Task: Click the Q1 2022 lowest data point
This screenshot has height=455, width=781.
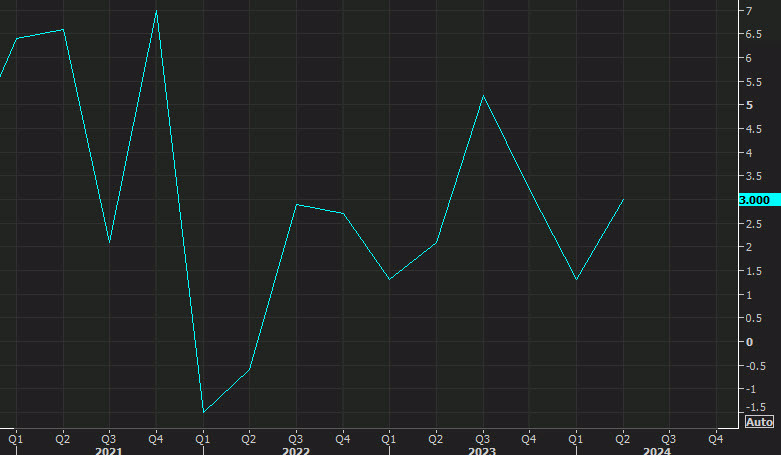Action: pos(203,412)
